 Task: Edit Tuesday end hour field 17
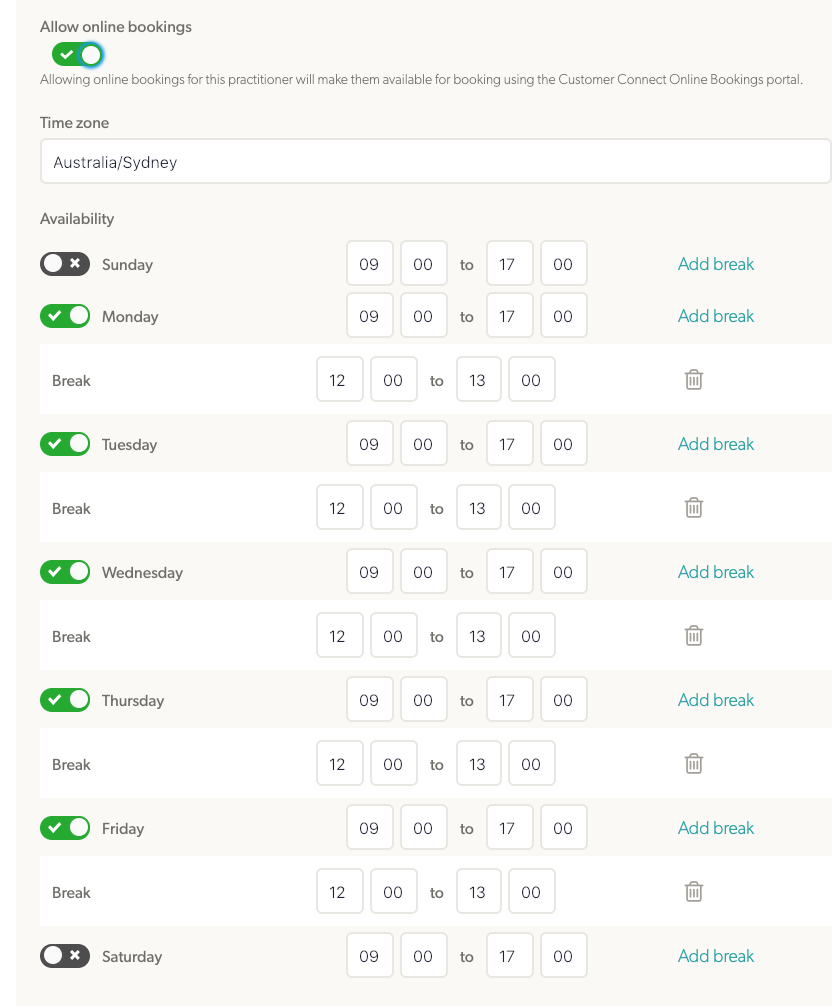click(509, 443)
